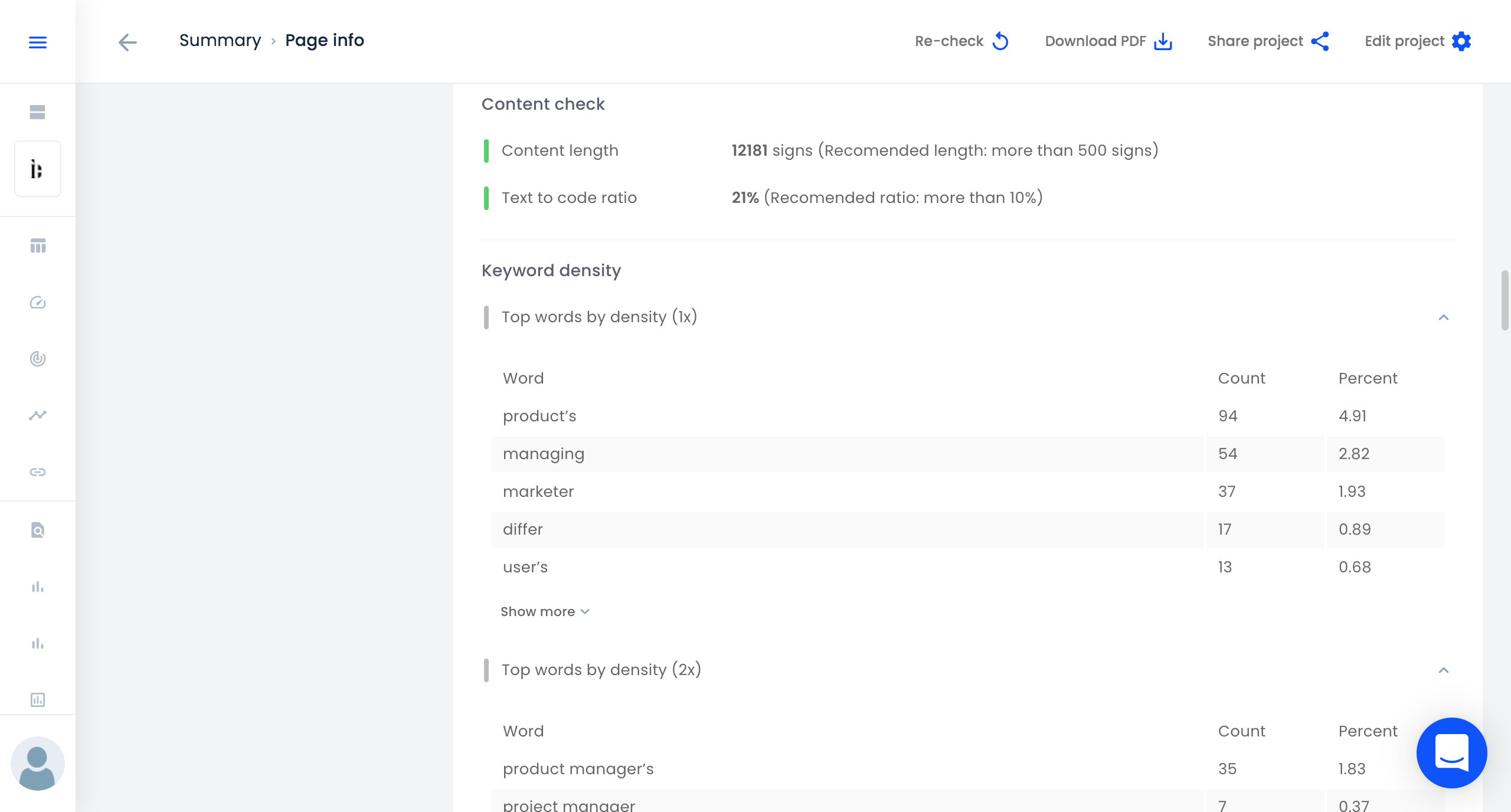Select the word 'differ' row
The height and width of the screenshot is (812, 1511).
[x=968, y=529]
